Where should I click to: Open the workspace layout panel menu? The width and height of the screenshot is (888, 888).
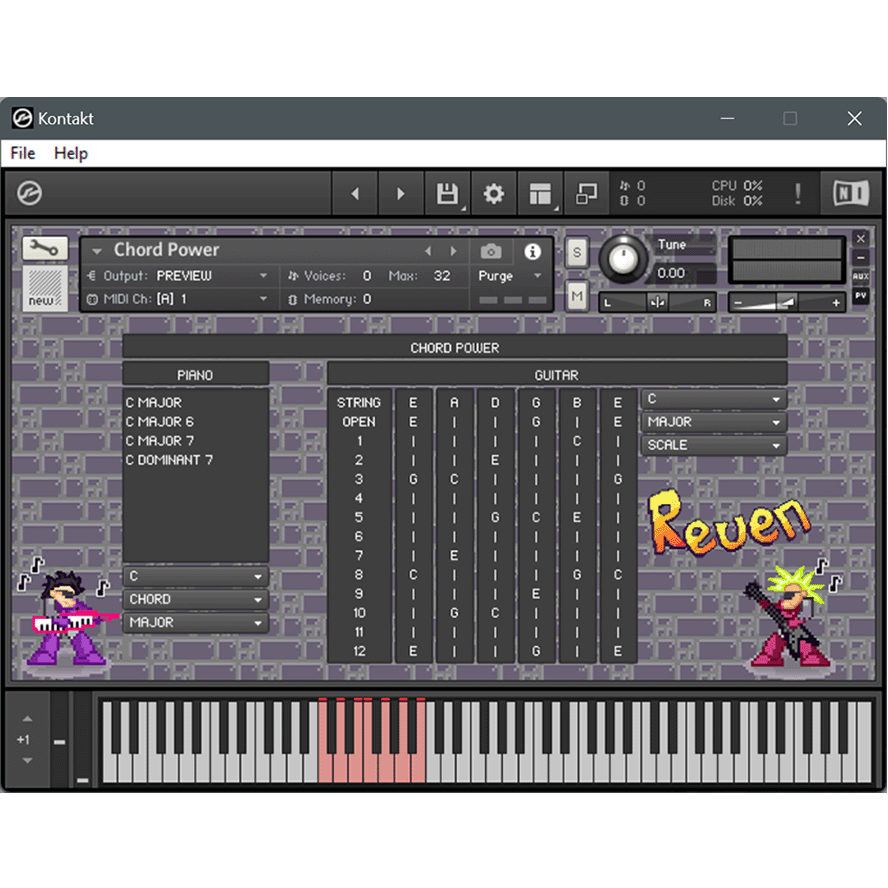540,194
